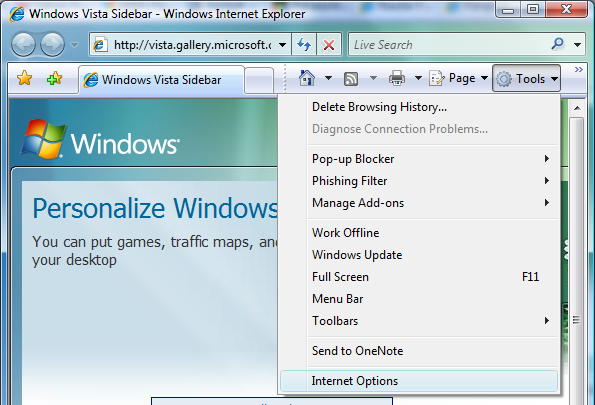Open the Pop-up Blocker submenu
This screenshot has height=405, width=595.
coord(419,159)
